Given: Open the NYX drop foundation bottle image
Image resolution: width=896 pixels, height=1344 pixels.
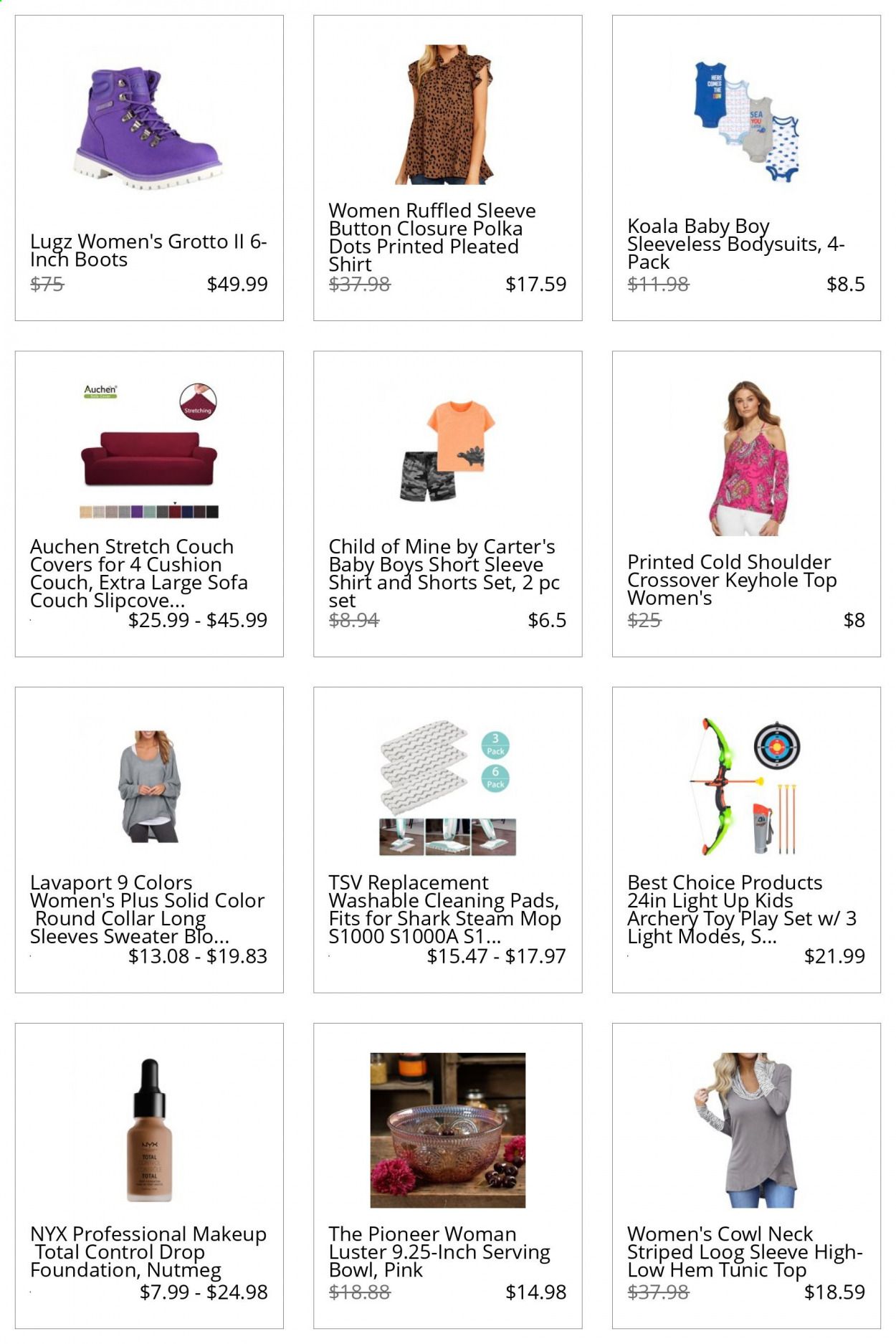Looking at the screenshot, I should 149,1130.
